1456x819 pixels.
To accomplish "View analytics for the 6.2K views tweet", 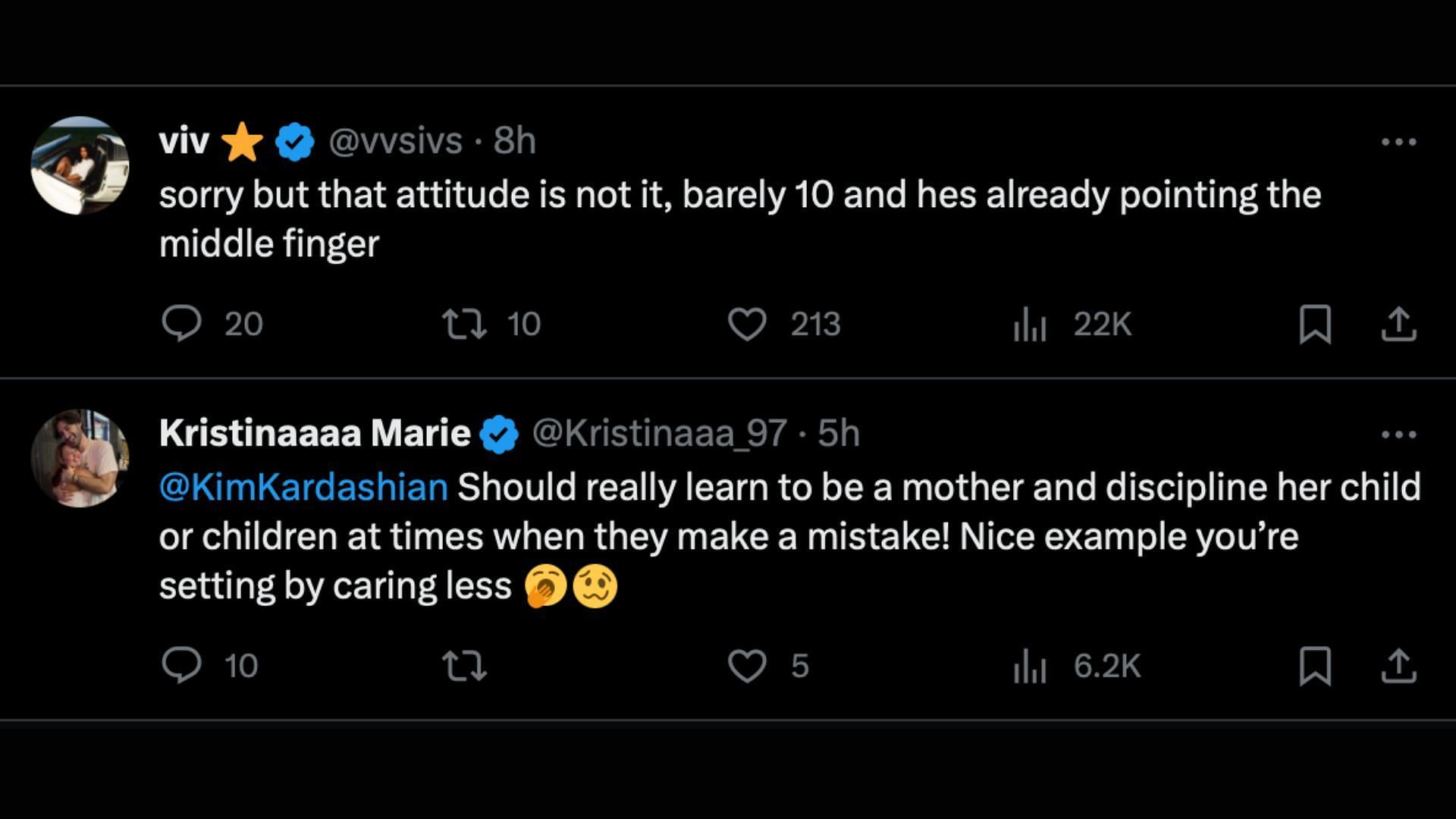I will (x=1030, y=667).
